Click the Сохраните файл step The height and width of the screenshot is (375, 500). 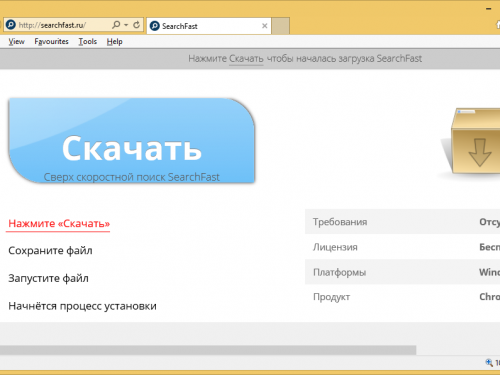click(50, 251)
